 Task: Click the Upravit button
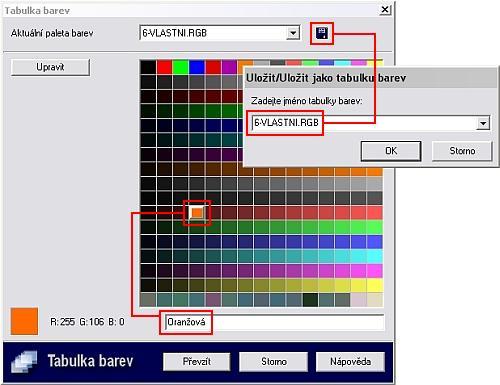[x=50, y=67]
